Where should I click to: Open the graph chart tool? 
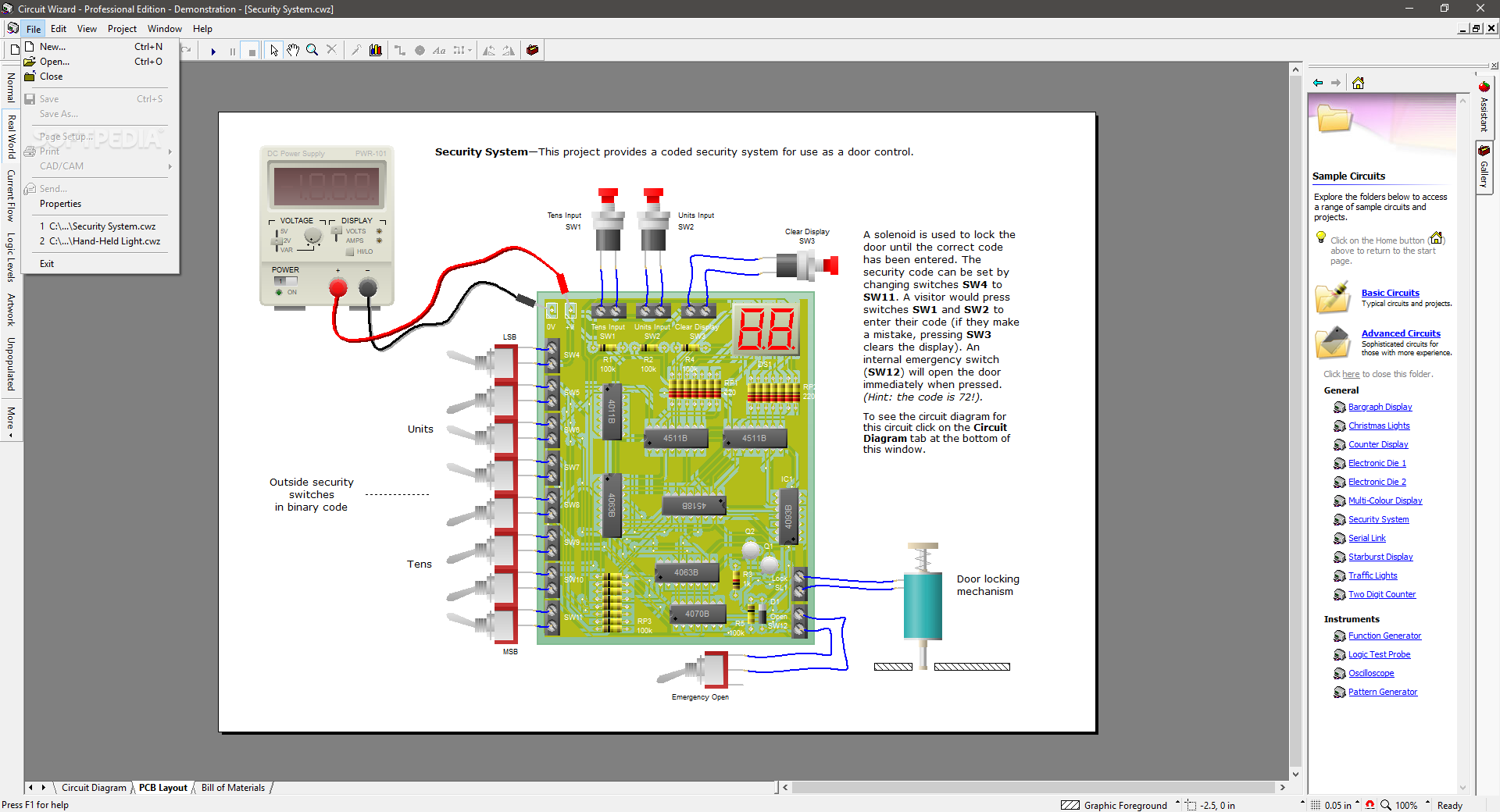tap(376, 51)
